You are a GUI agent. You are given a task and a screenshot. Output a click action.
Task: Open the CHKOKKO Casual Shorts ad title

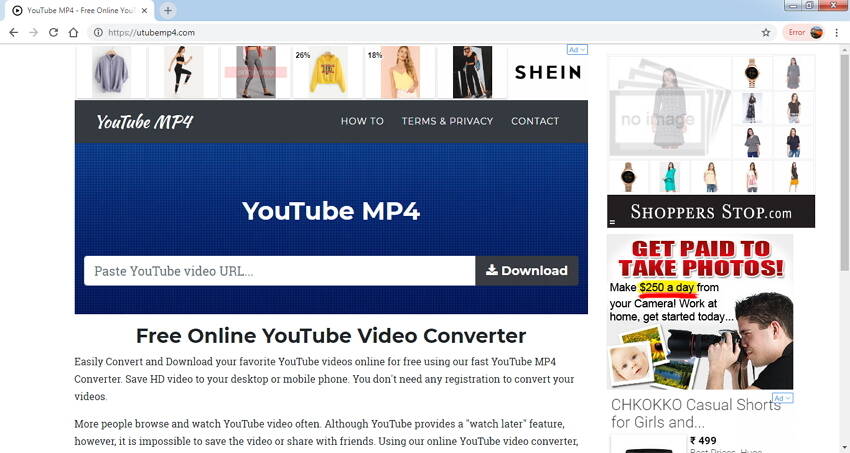click(x=696, y=413)
